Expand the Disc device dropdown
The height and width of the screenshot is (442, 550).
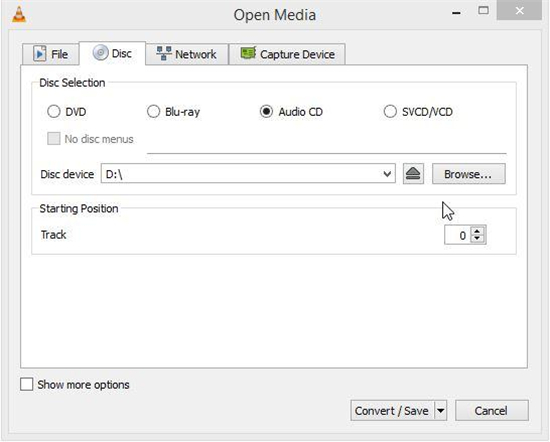387,174
